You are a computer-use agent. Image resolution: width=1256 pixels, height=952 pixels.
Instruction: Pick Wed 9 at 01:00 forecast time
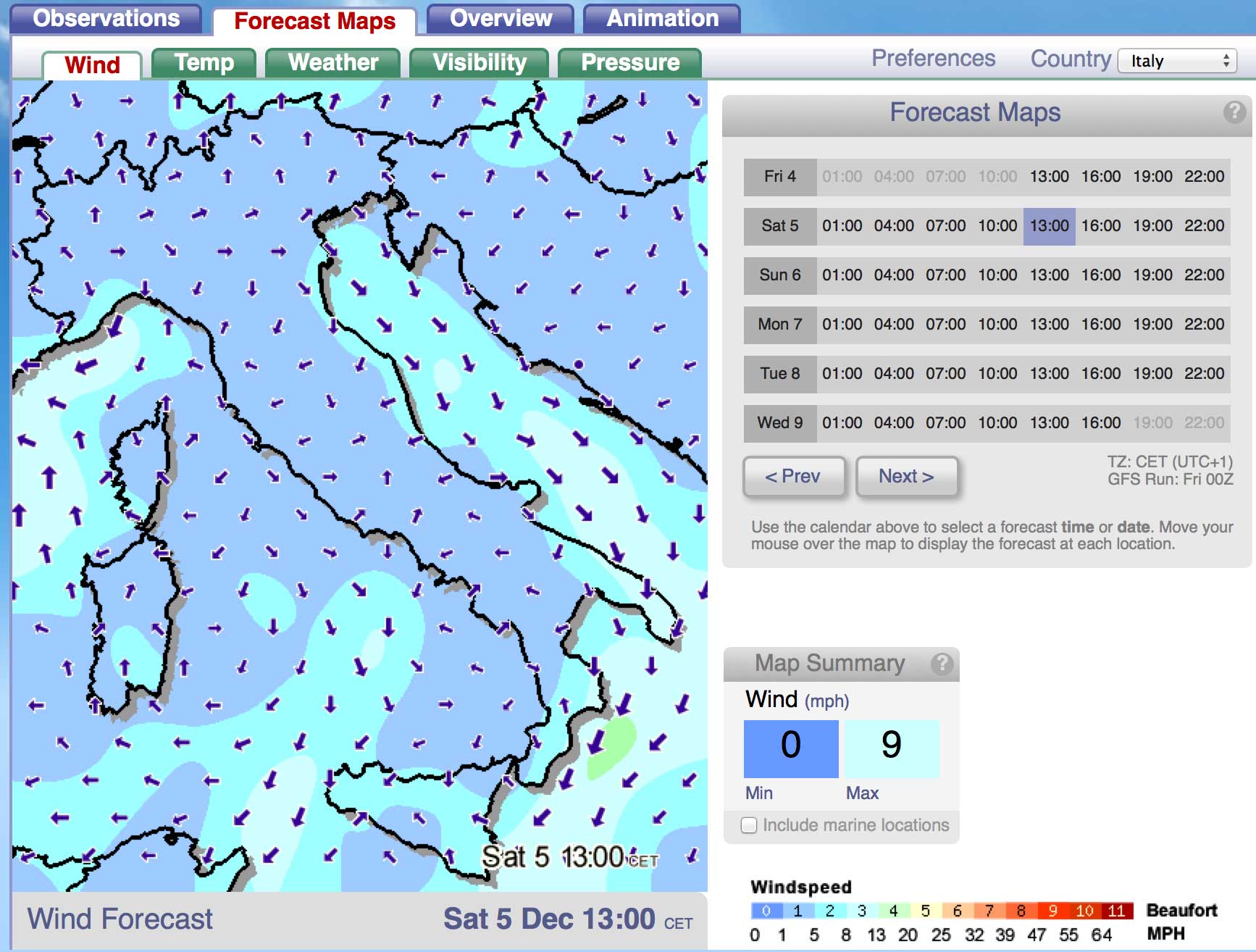click(x=842, y=423)
